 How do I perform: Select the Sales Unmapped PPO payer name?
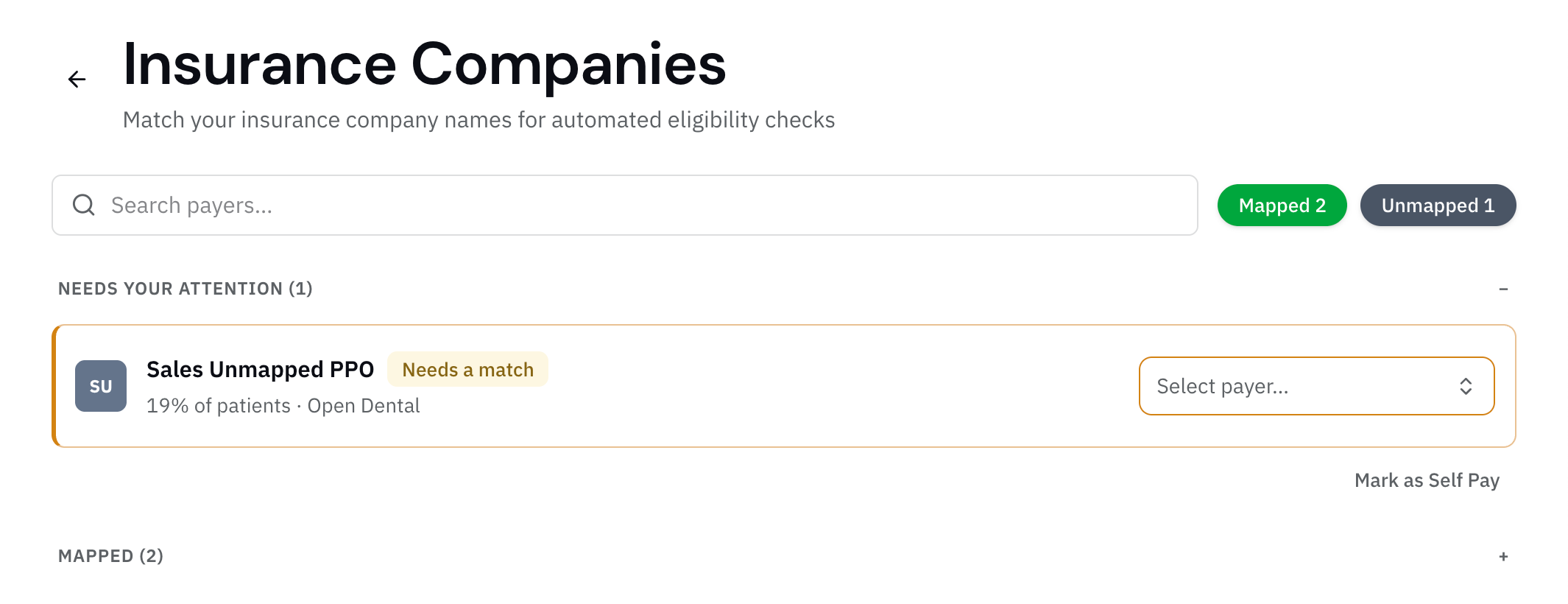coord(260,369)
